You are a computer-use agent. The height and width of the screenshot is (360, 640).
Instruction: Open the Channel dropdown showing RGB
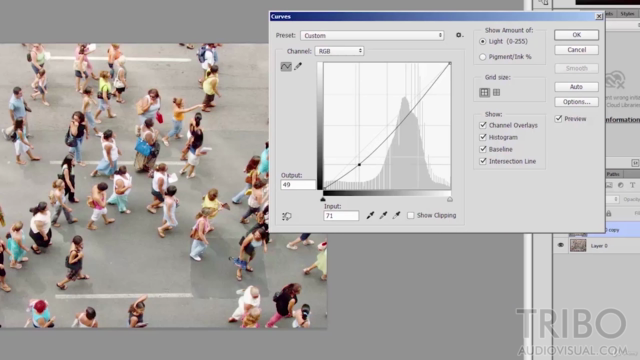[339, 51]
